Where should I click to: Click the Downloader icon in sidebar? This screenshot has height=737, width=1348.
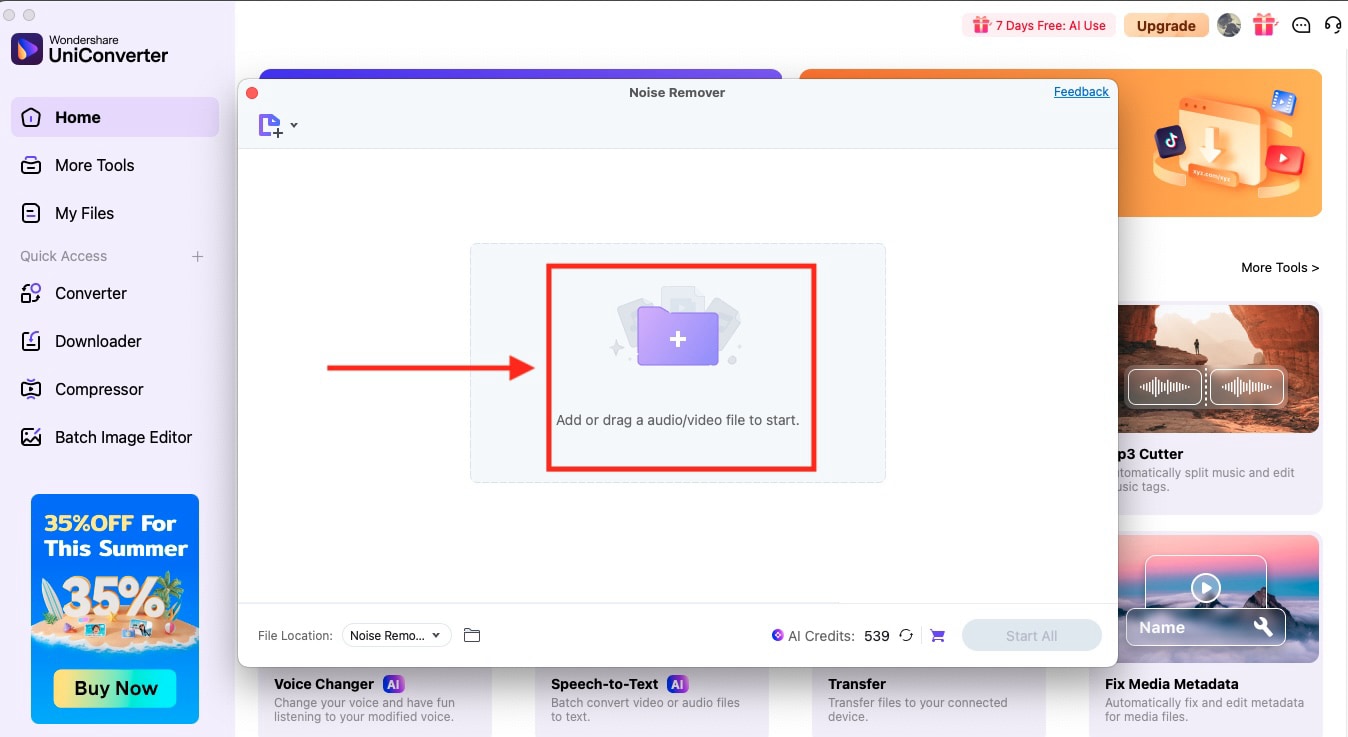tap(31, 341)
